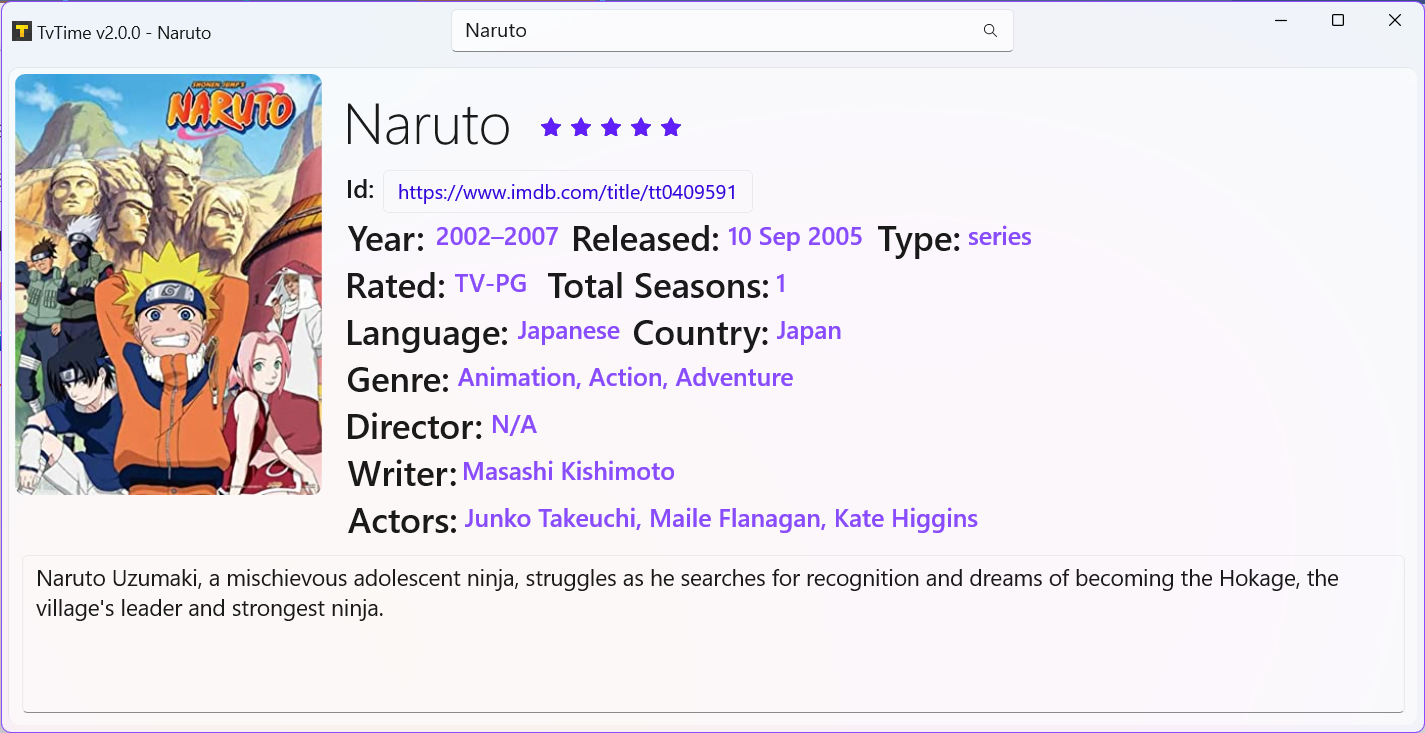Click the Writer: label

(x=402, y=475)
